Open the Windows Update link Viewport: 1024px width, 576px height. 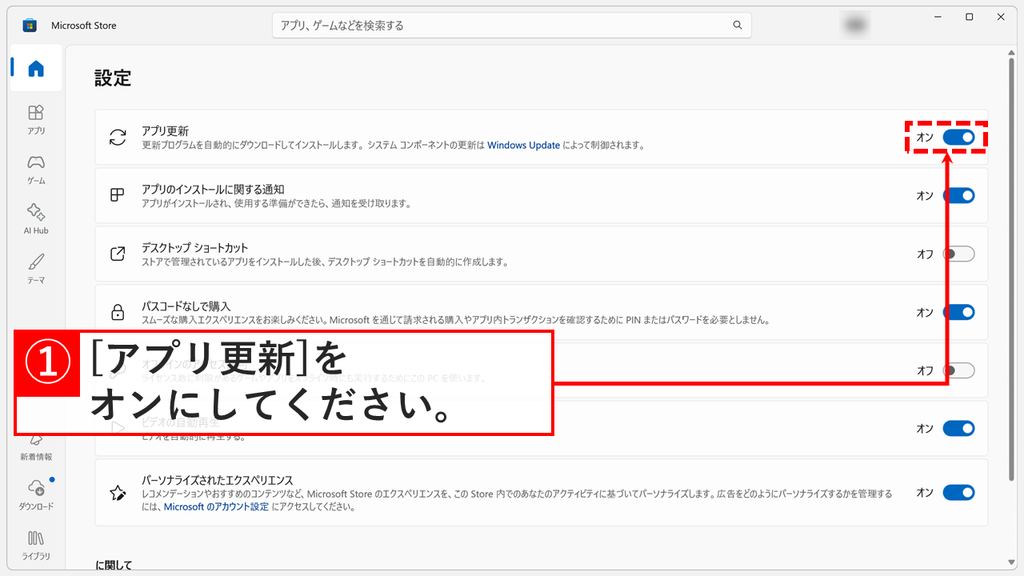(x=523, y=145)
